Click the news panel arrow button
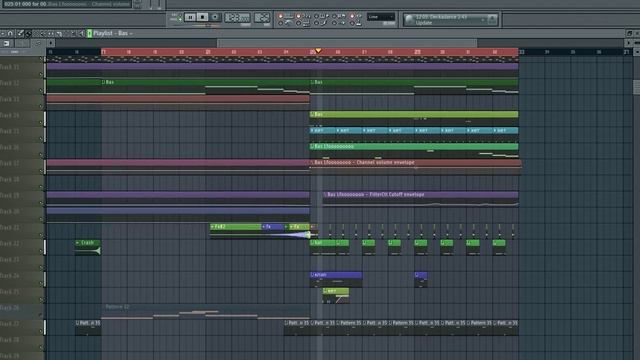 pyautogui.click(x=492, y=19)
